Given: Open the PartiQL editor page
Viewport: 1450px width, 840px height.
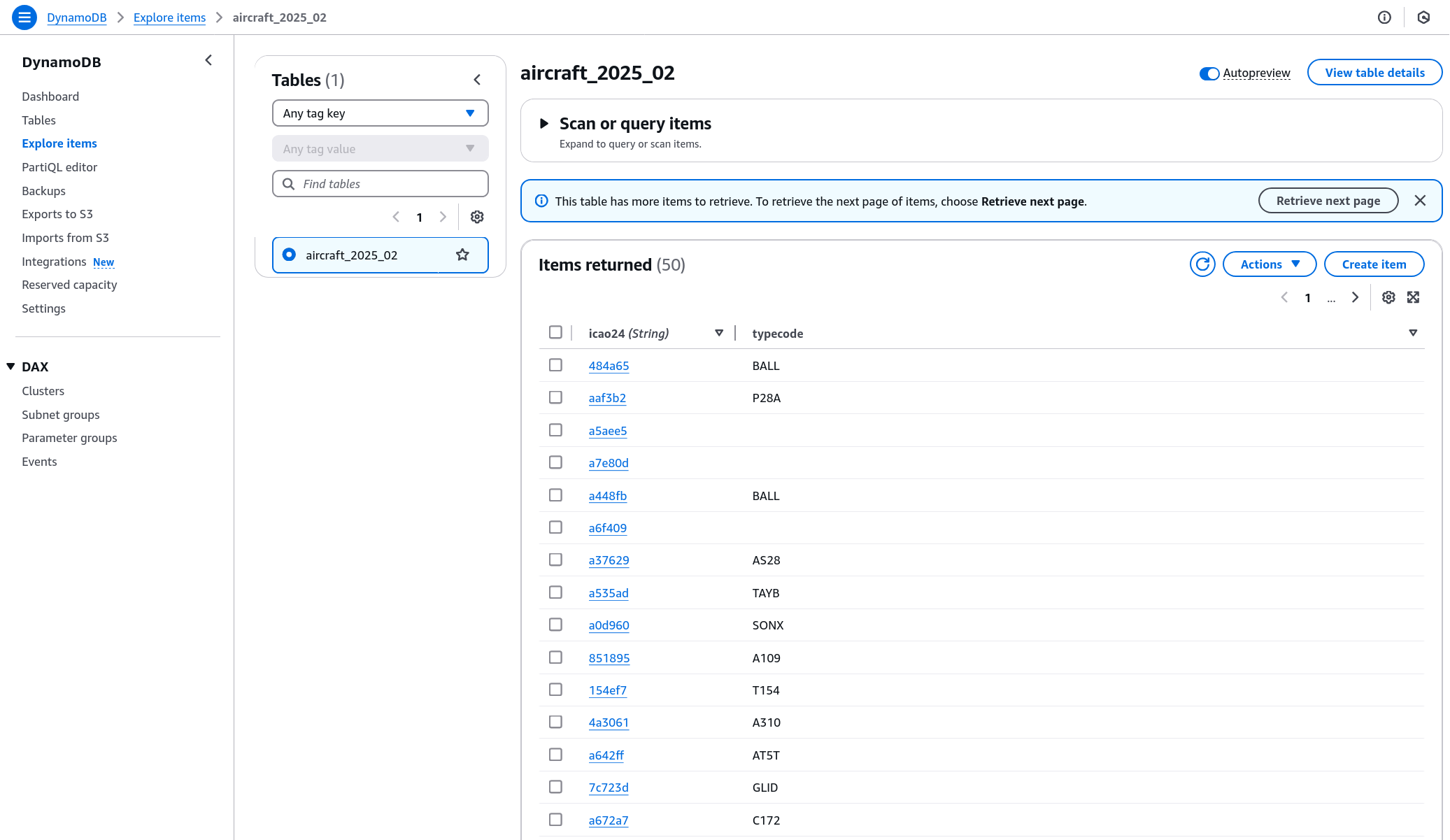Looking at the screenshot, I should (59, 167).
